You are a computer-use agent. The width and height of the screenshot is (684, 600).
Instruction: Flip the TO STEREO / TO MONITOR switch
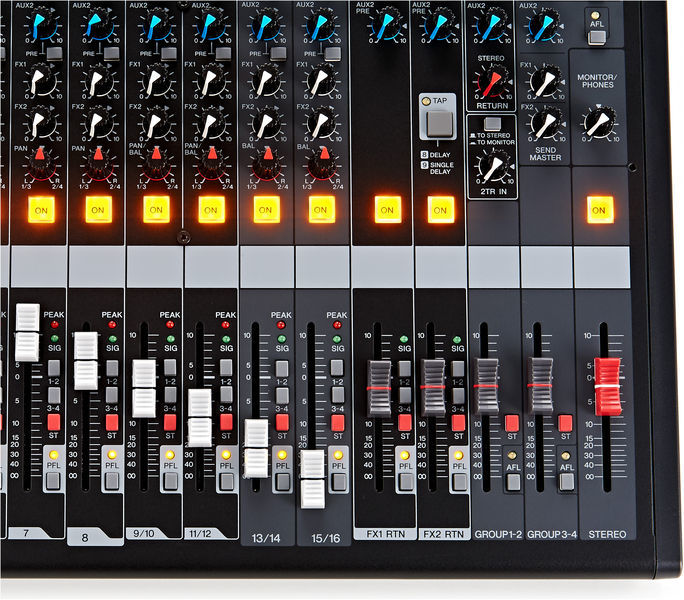(492, 124)
